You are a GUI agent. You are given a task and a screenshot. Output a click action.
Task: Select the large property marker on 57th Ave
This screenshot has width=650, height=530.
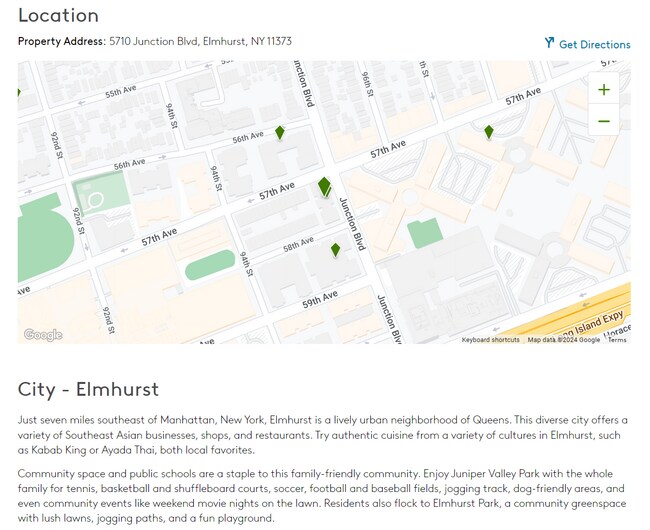[324, 186]
